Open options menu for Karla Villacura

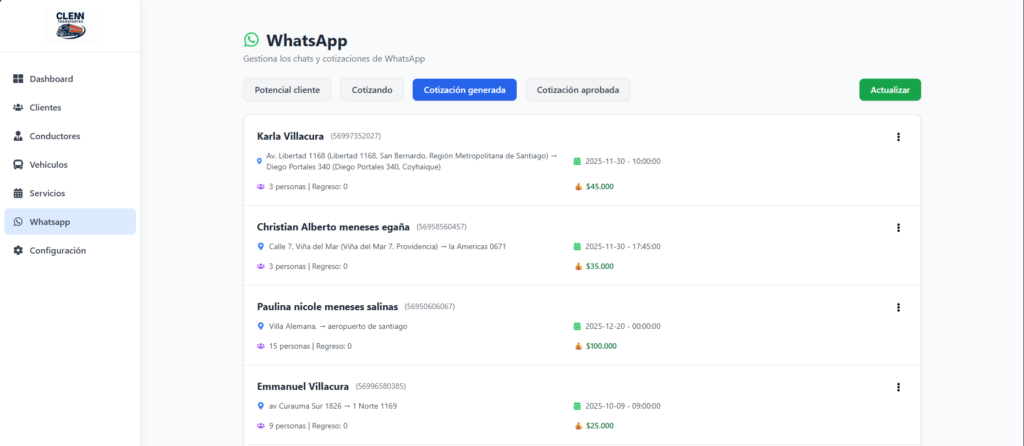pyautogui.click(x=898, y=137)
